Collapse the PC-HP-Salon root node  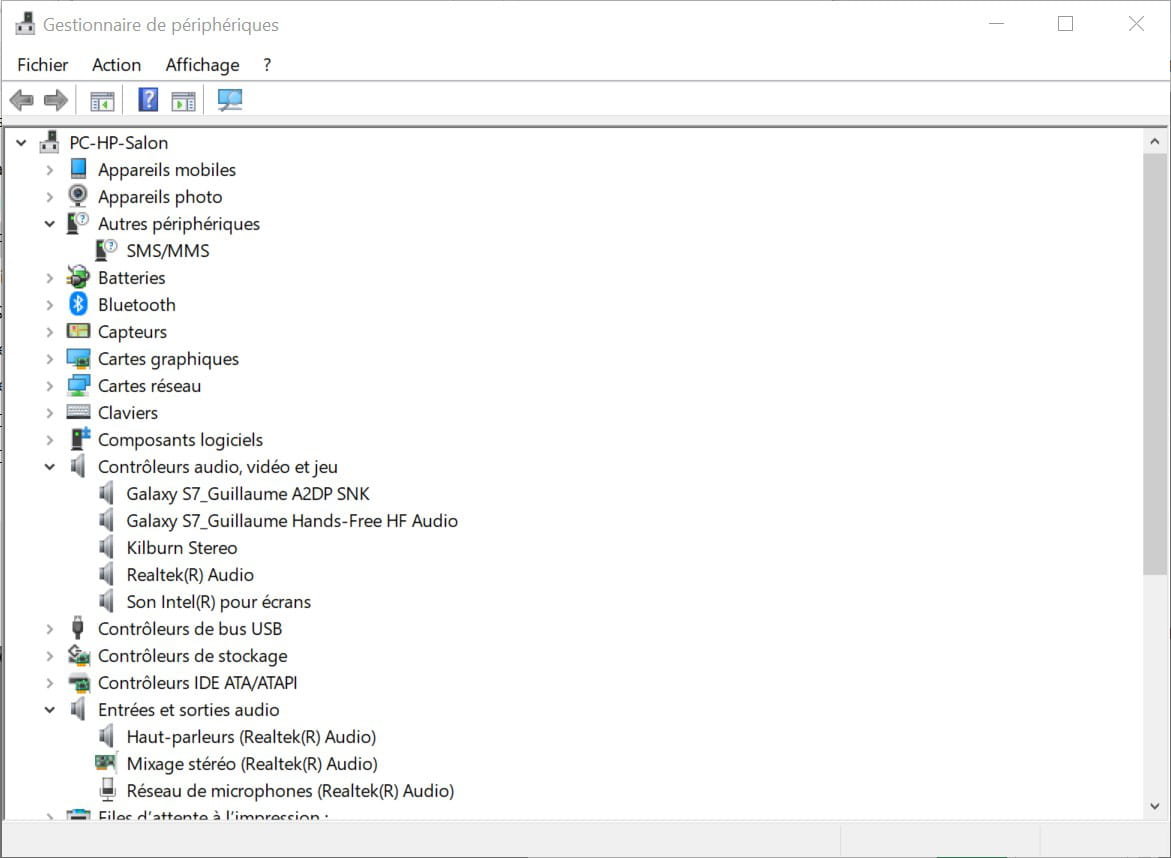(x=22, y=142)
